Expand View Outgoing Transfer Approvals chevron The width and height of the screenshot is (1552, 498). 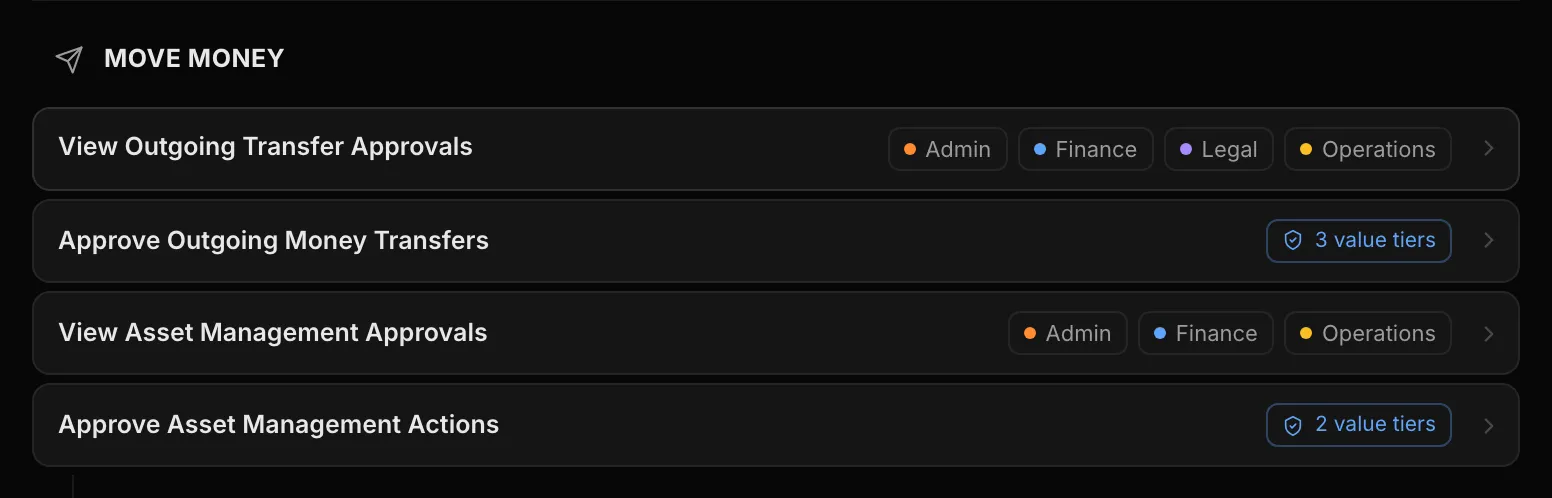click(1489, 149)
